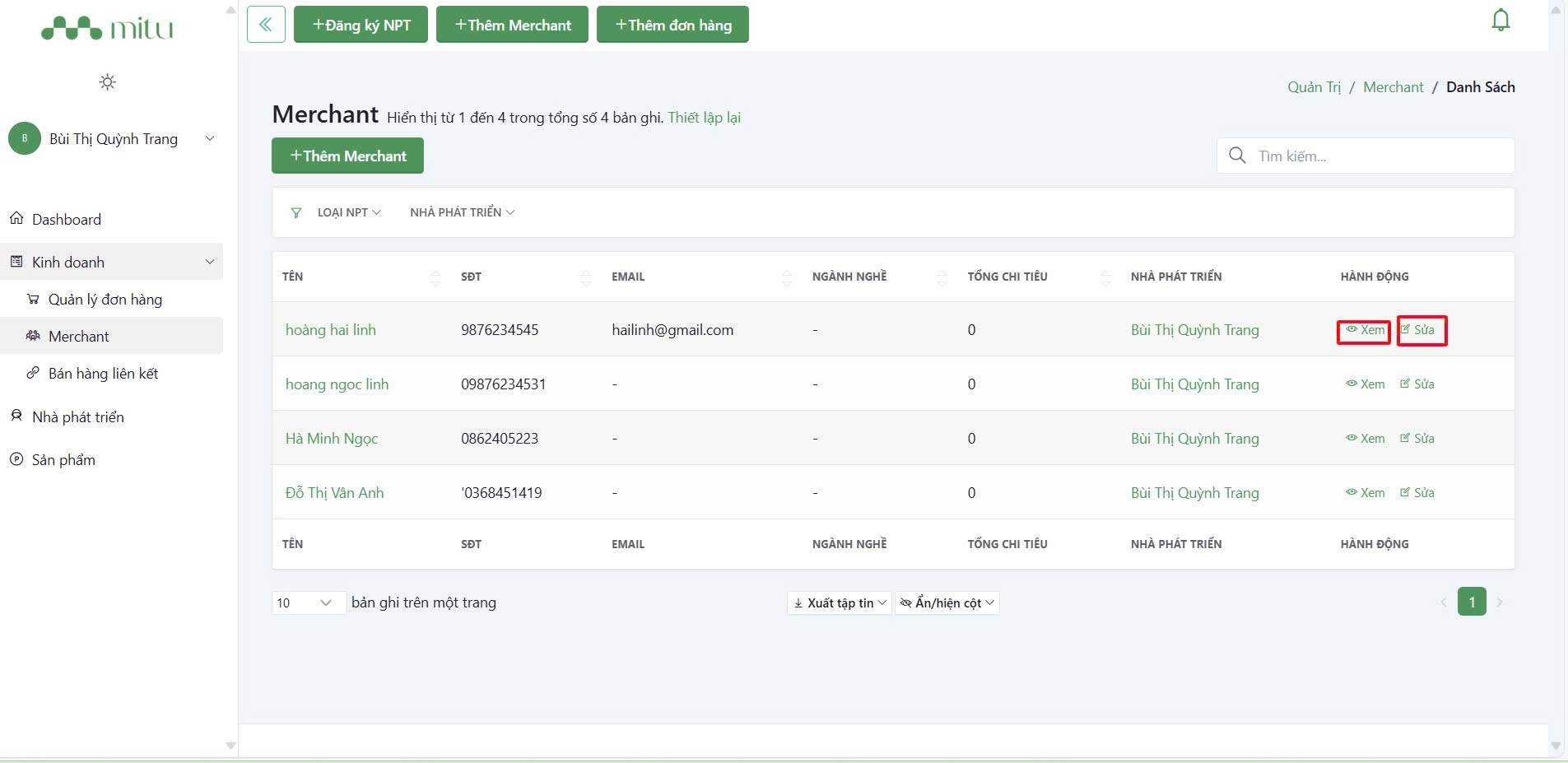The width and height of the screenshot is (1568, 763).
Task: Click the notification bell icon
Action: tap(1501, 20)
